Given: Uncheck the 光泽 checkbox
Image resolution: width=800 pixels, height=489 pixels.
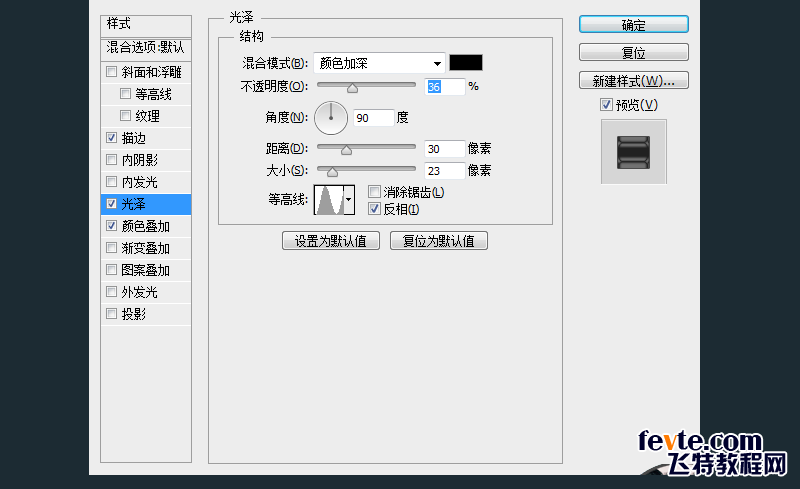Looking at the screenshot, I should click(111, 203).
